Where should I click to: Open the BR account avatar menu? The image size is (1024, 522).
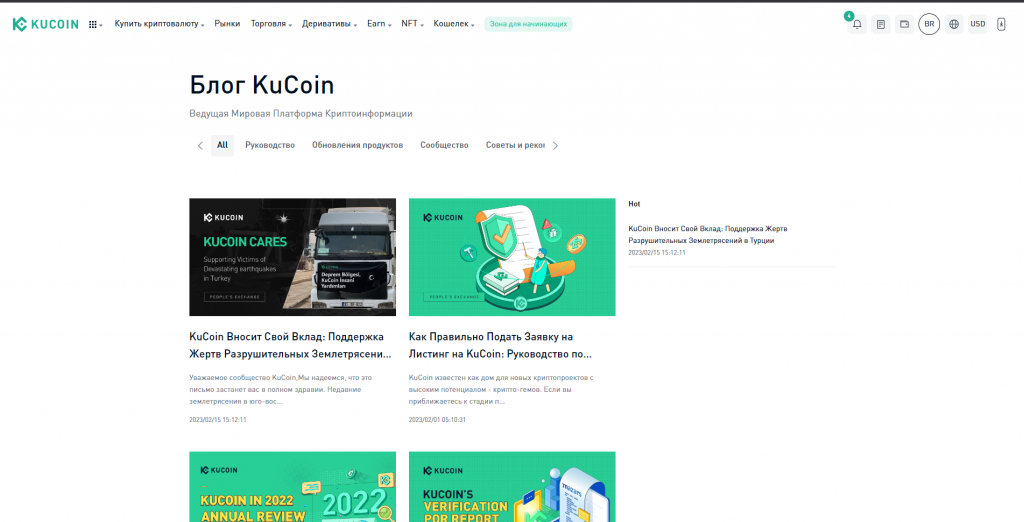click(929, 24)
